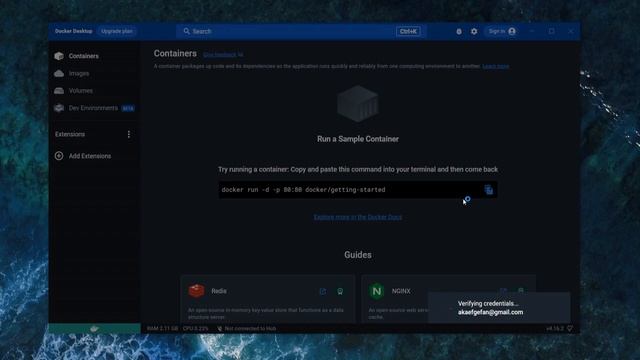Click the Upgrade plan button
Viewport: 640px width, 360px height.
pos(117,31)
